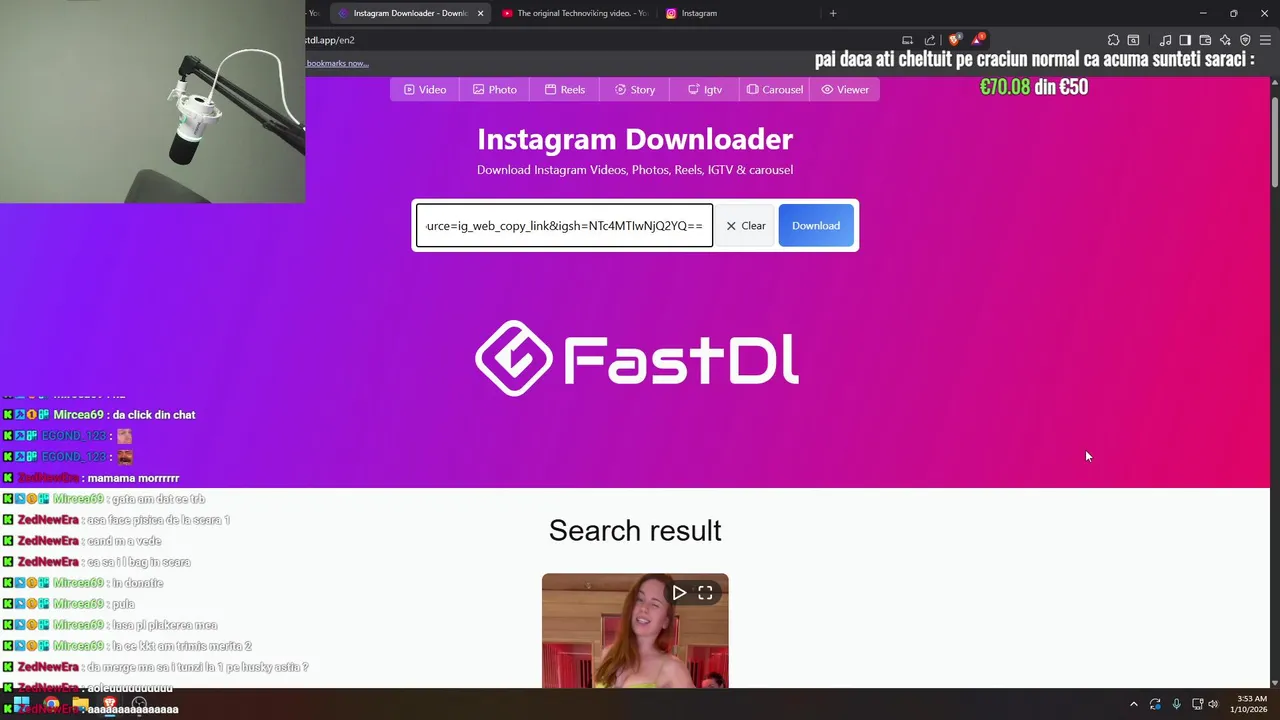Clear the pasted Instagram link
Image resolution: width=1280 pixels, height=720 pixels.
pos(746,226)
